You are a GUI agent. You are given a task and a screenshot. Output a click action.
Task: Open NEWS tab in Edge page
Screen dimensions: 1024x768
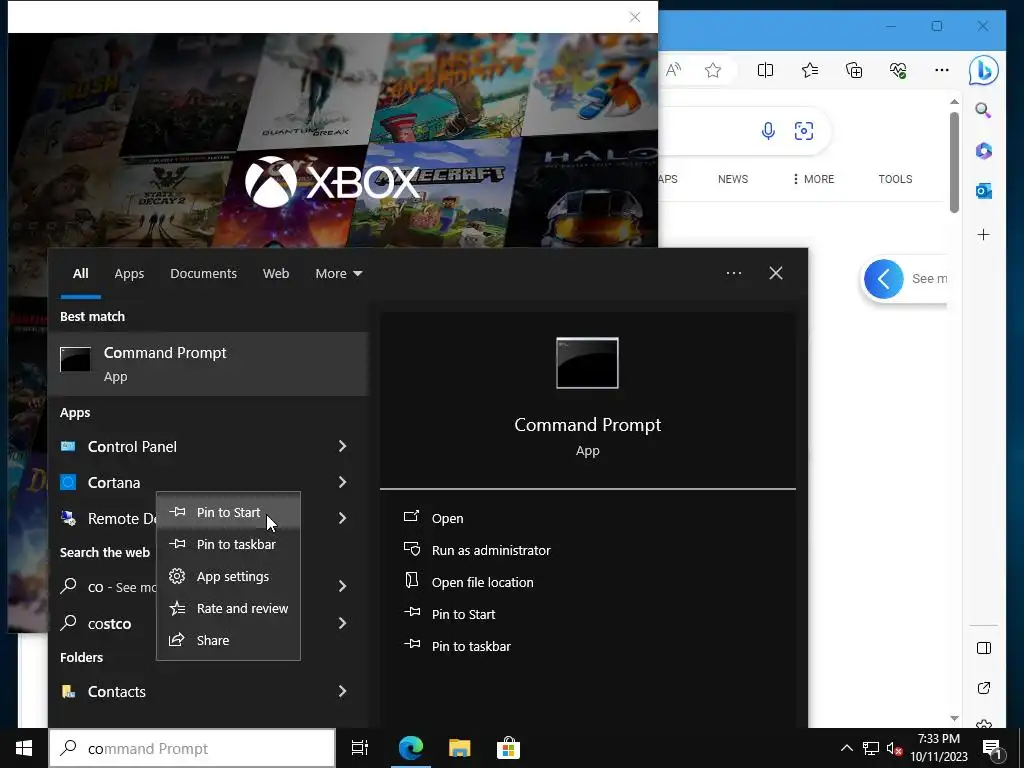[733, 179]
